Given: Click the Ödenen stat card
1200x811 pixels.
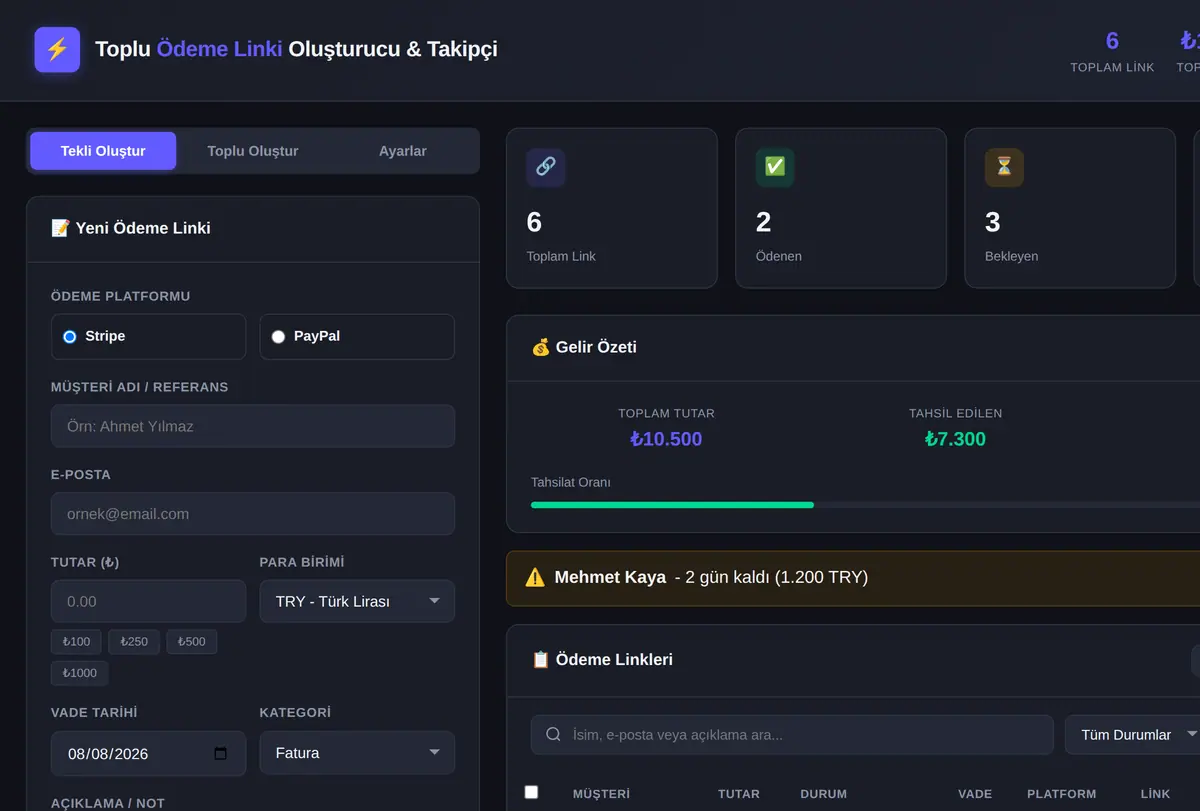Looking at the screenshot, I should coord(841,208).
